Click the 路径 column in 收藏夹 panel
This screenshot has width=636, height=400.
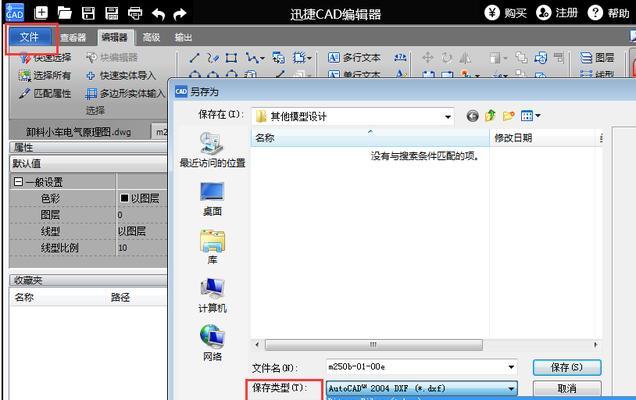point(120,297)
